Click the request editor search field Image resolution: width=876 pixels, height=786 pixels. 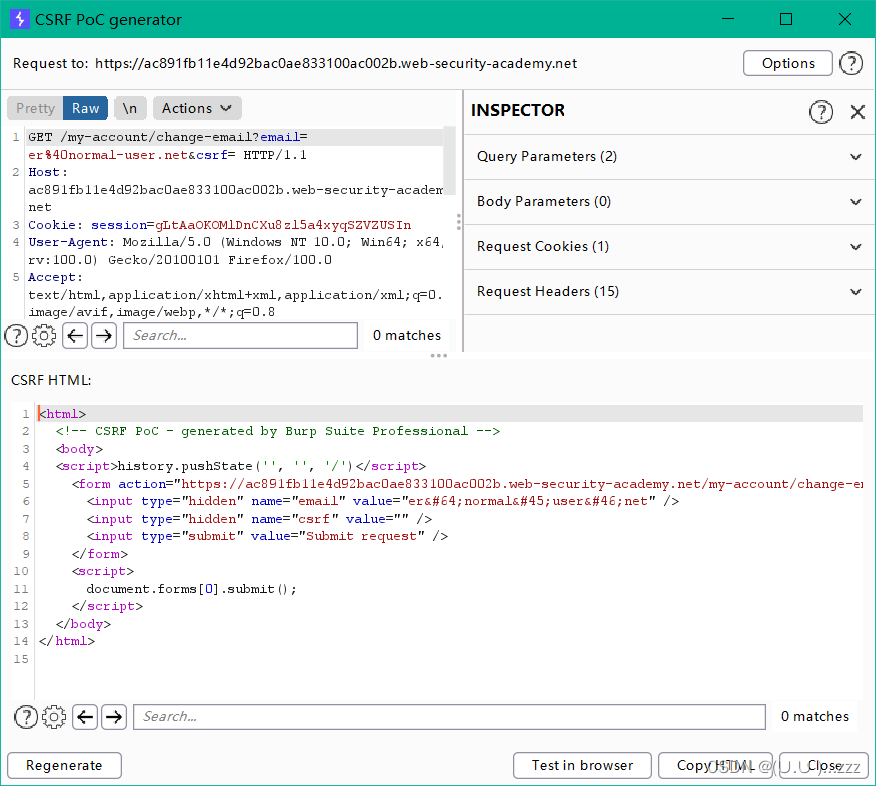240,336
